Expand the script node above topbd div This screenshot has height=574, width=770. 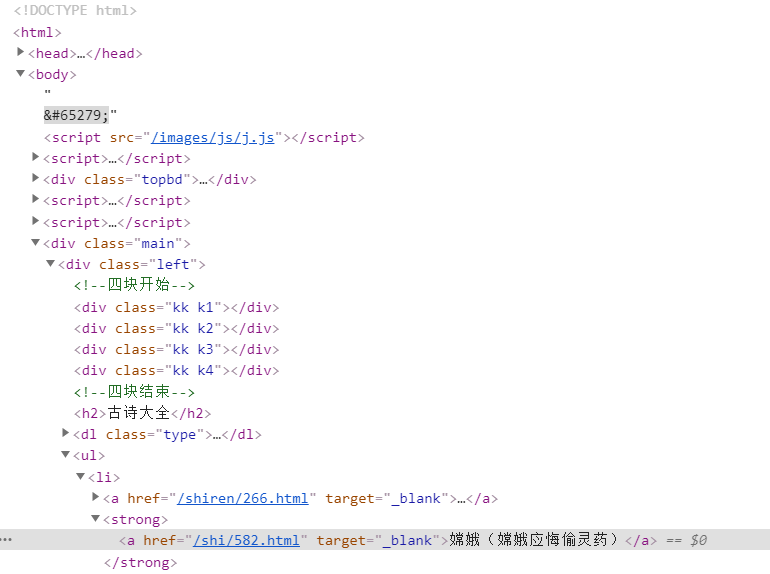point(35,157)
